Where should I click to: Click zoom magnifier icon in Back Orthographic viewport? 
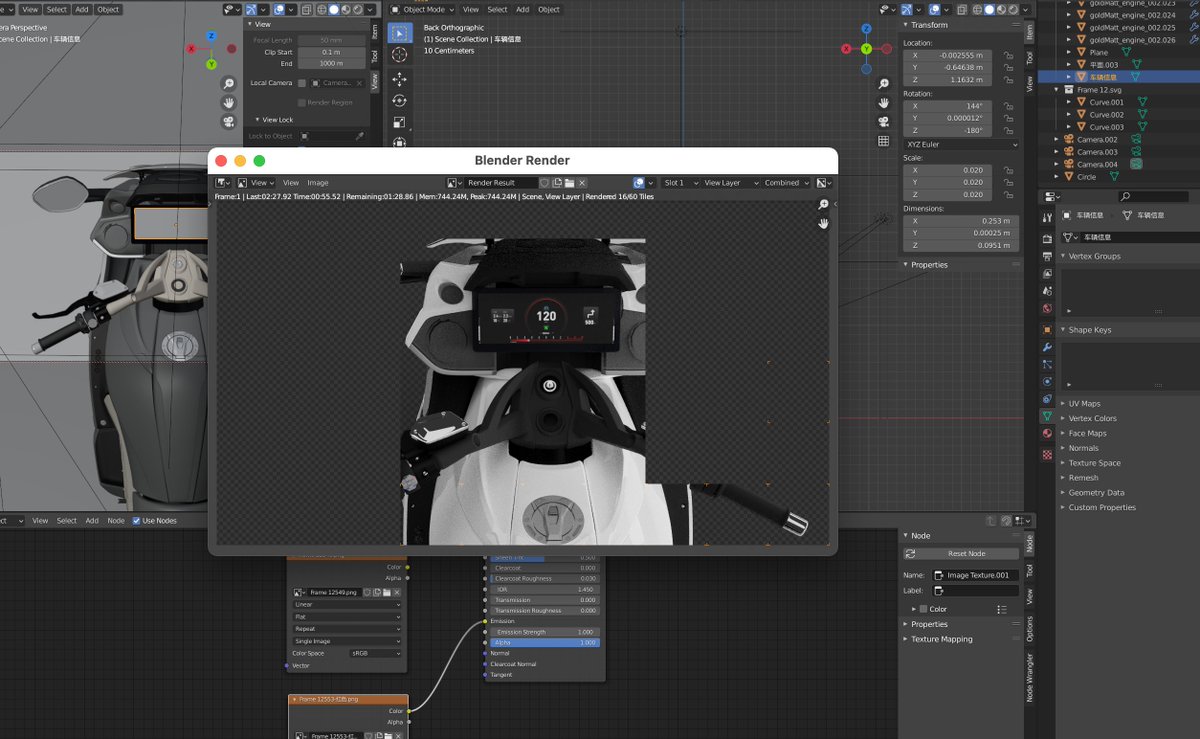(x=883, y=84)
